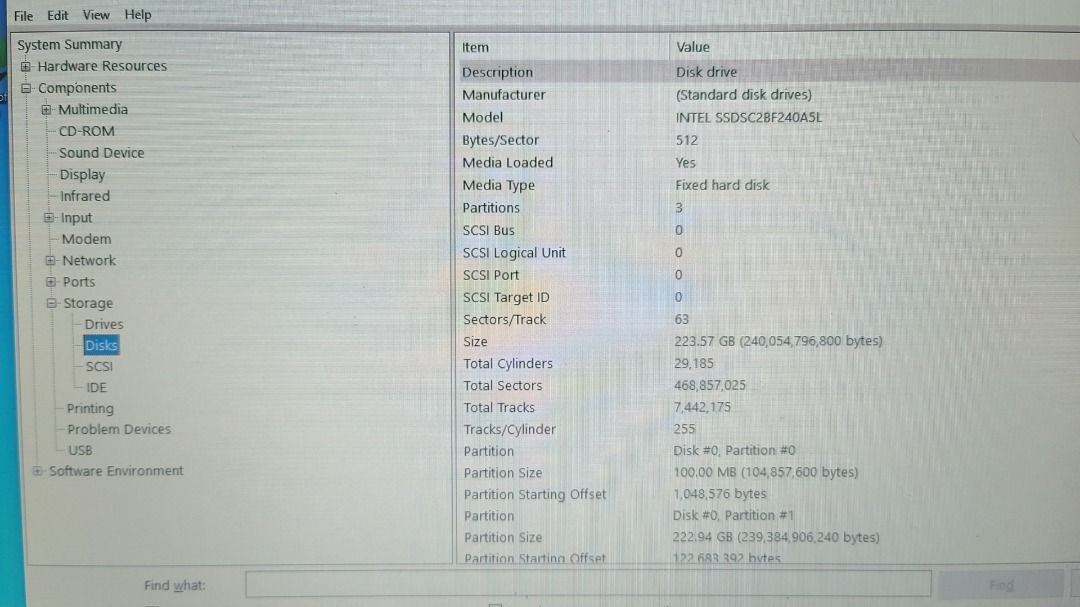The image size is (1080, 607).
Task: Select Drives under Storage
Action: pos(104,324)
